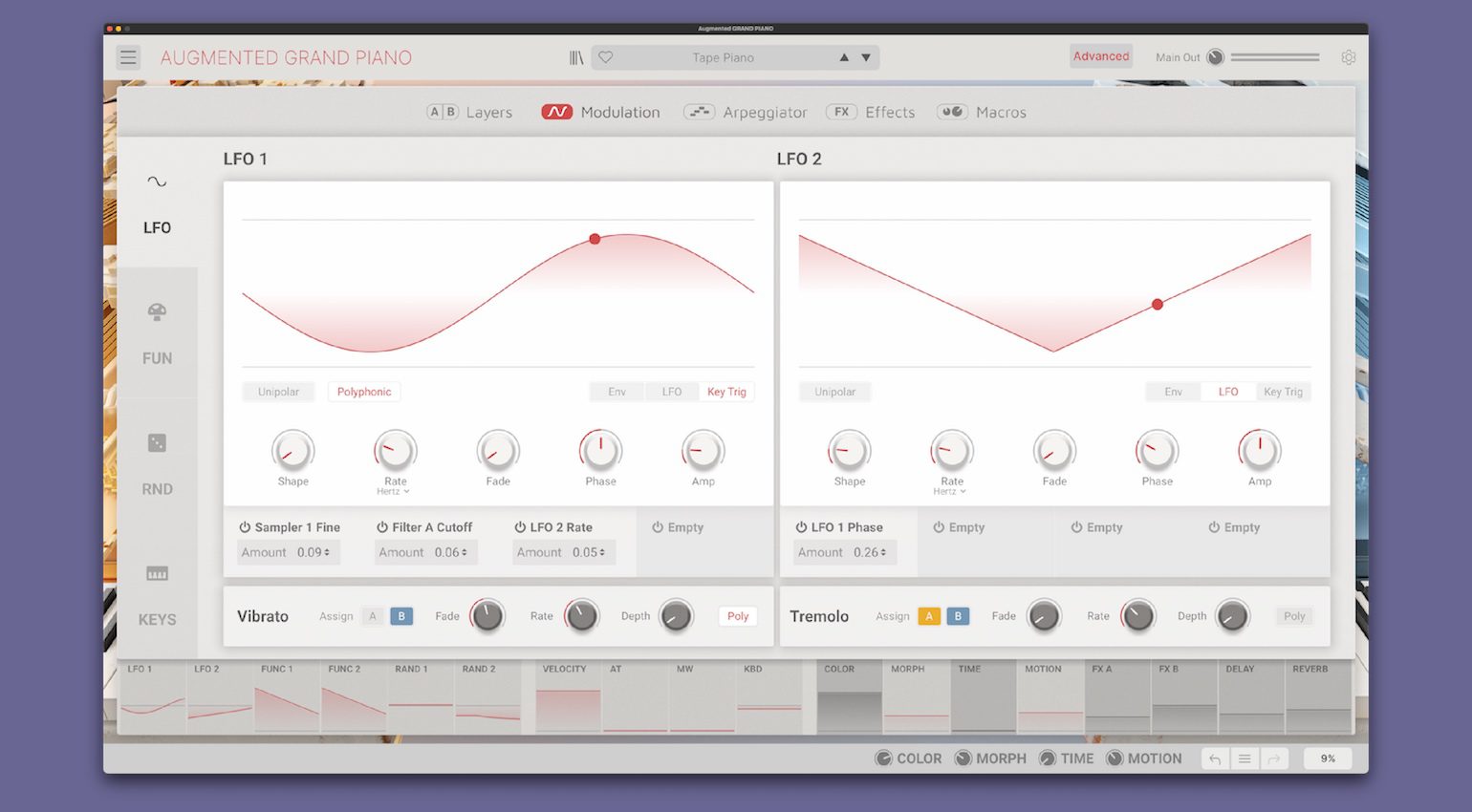Click the next preset down arrow
Screen dimensions: 1472x812
point(866,57)
